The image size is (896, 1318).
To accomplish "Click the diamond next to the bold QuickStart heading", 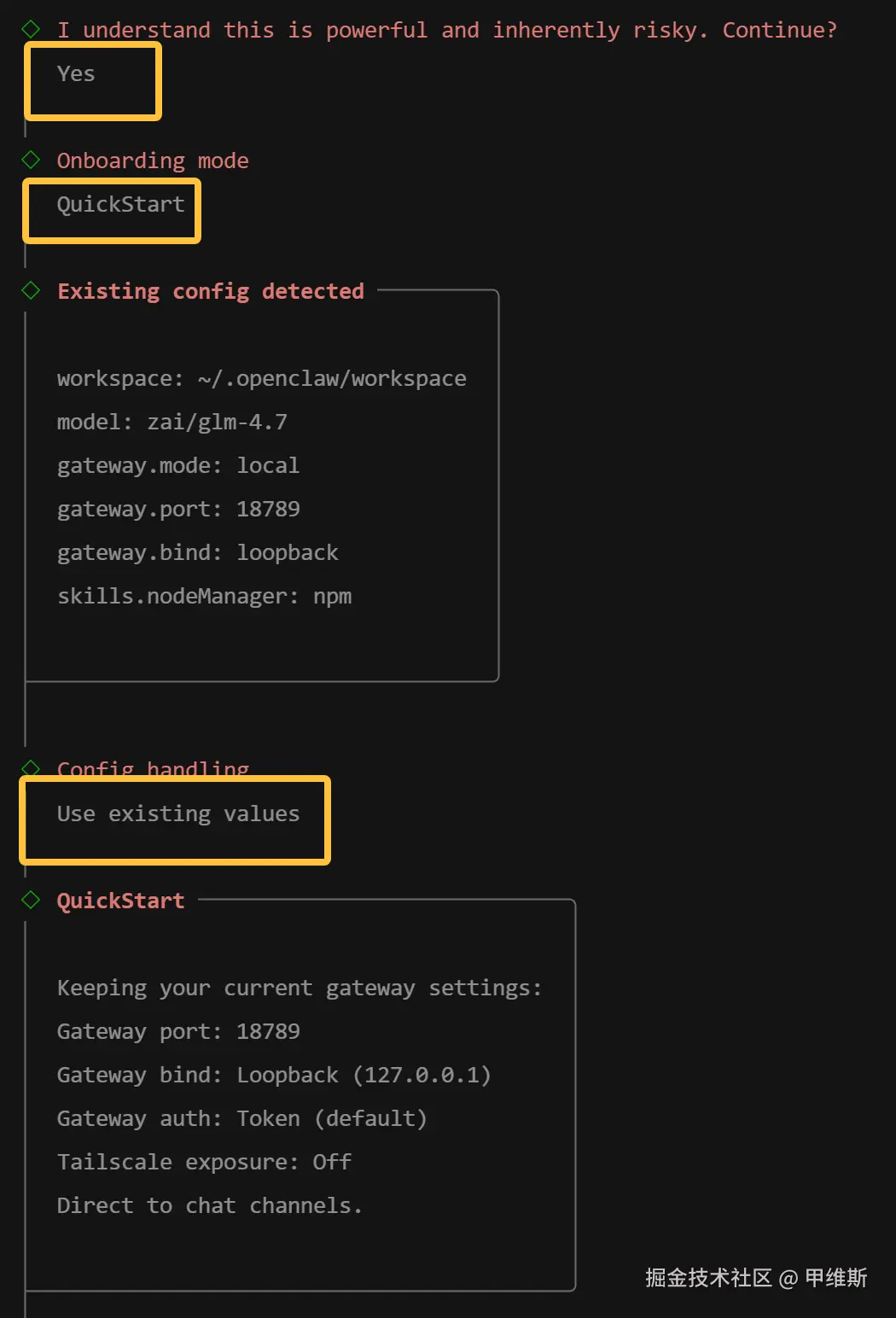I will 32,900.
